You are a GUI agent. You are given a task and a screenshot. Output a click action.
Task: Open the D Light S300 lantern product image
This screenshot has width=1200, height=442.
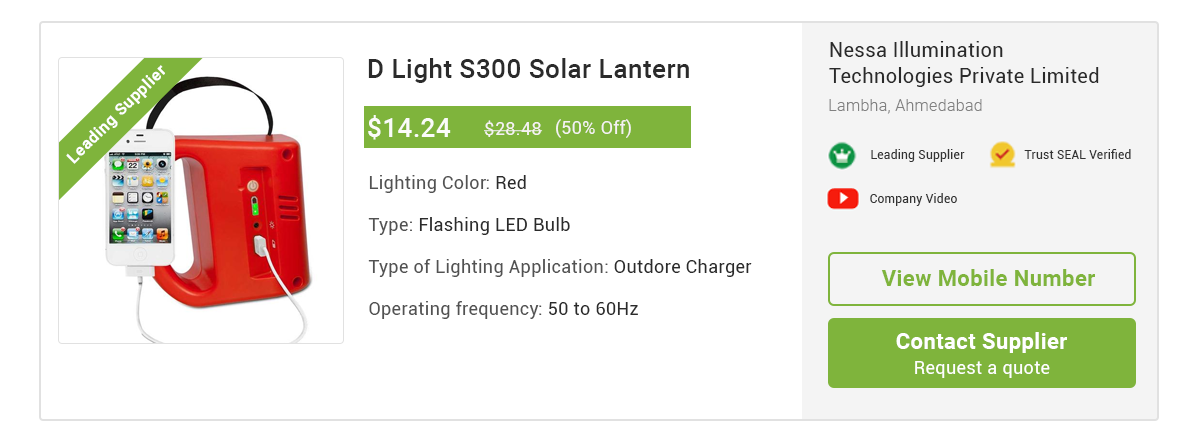pyautogui.click(x=201, y=201)
